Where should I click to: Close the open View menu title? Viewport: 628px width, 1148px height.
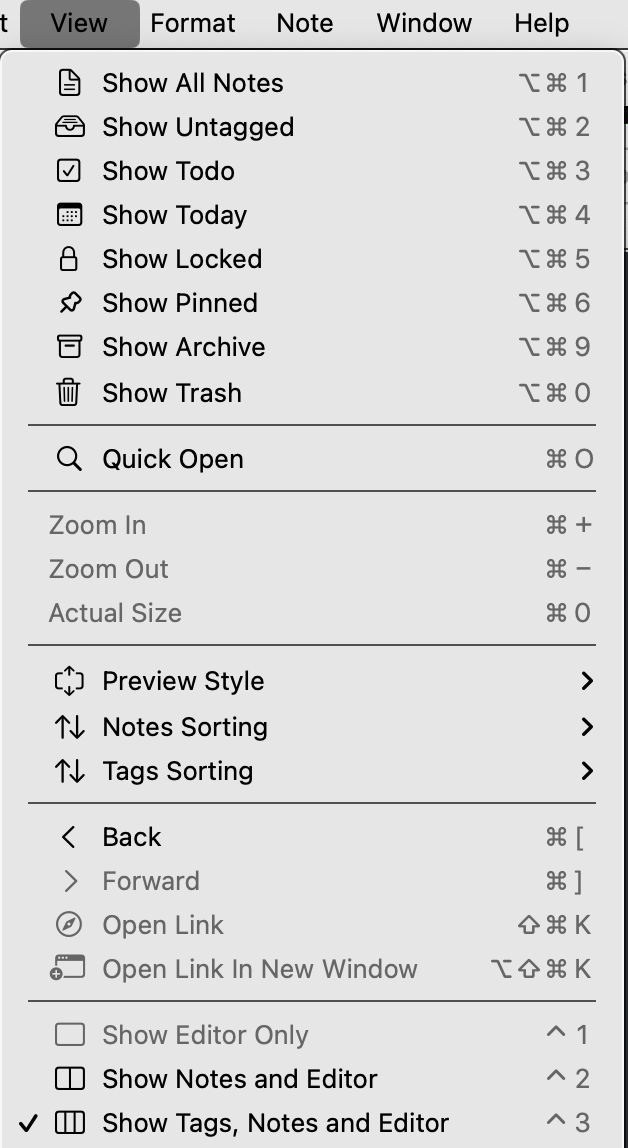coord(79,23)
